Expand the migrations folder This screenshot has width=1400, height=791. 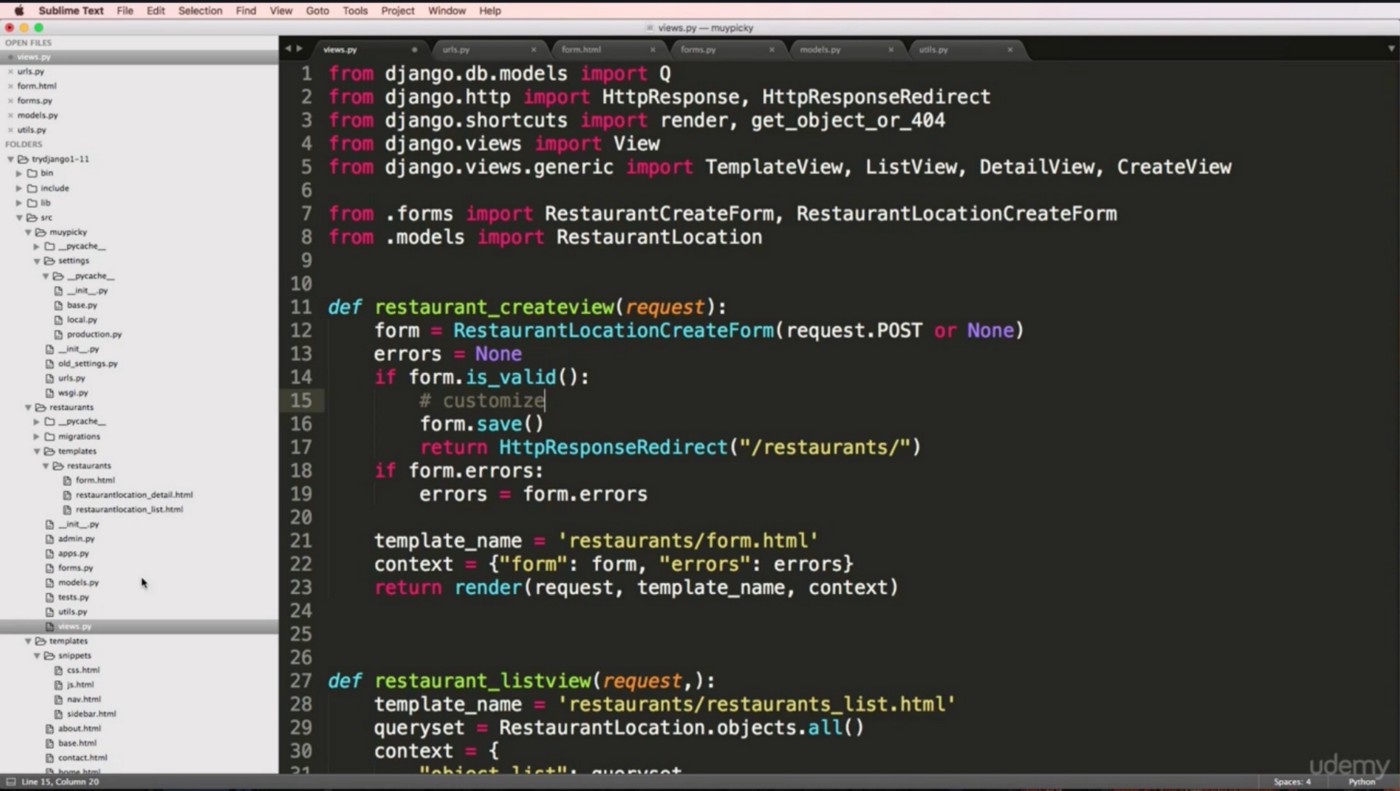35,436
